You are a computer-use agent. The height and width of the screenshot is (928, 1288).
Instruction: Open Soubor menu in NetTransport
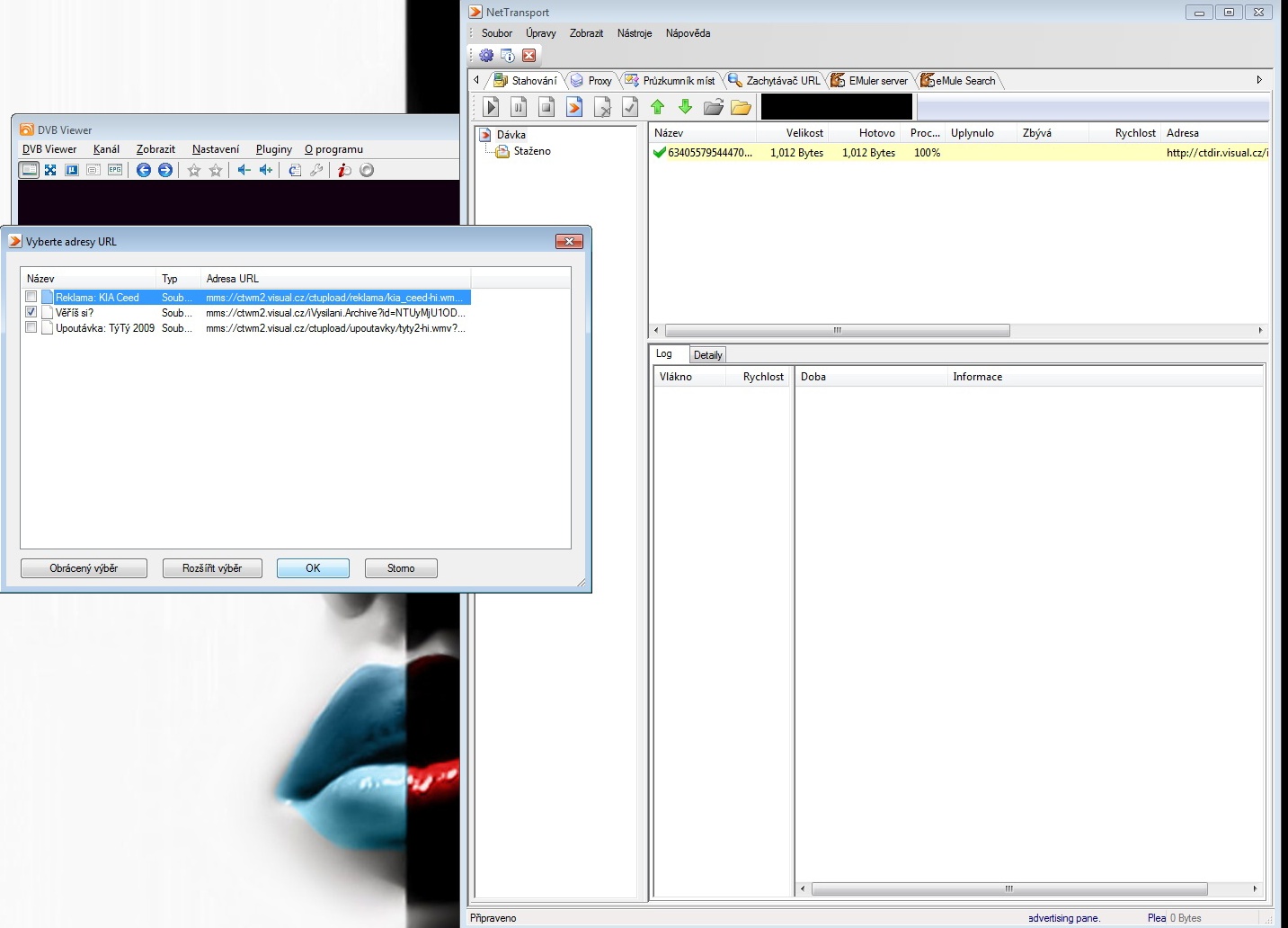pyautogui.click(x=497, y=33)
